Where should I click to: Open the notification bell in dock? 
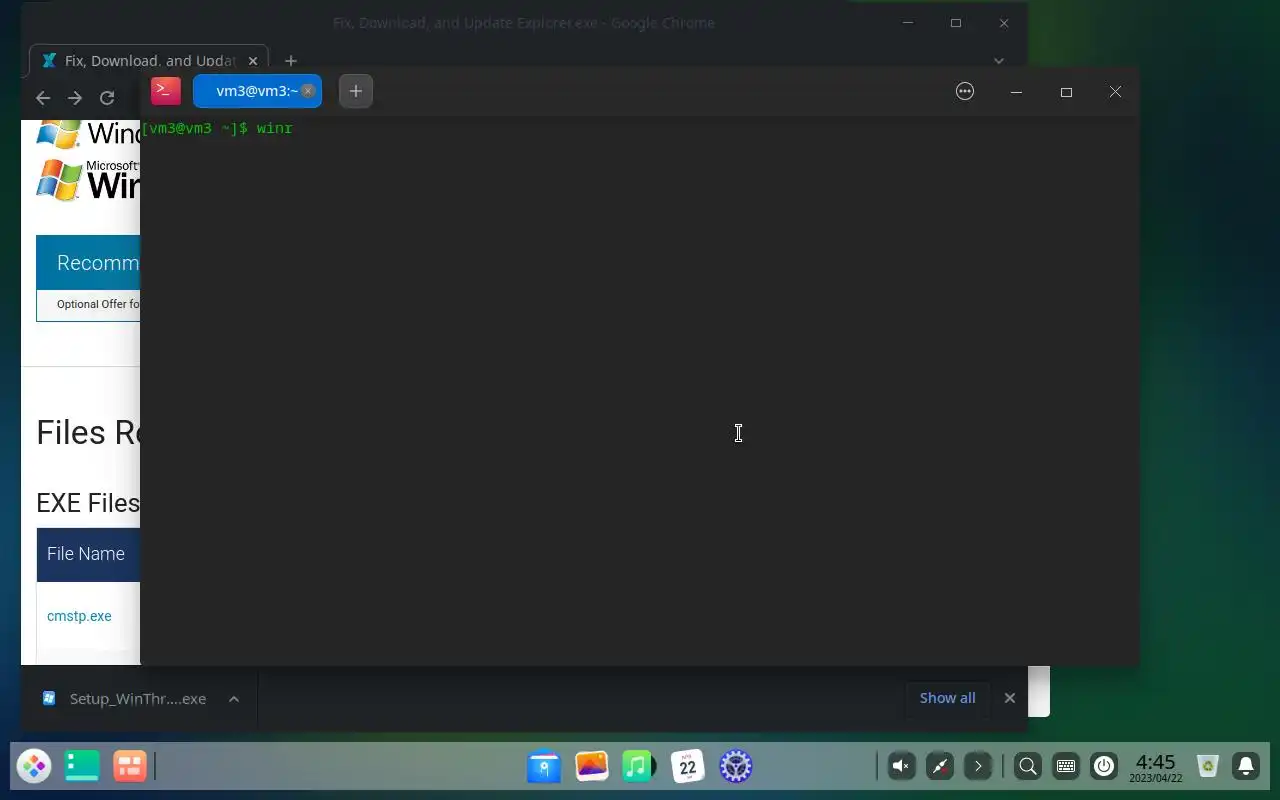[1246, 767]
